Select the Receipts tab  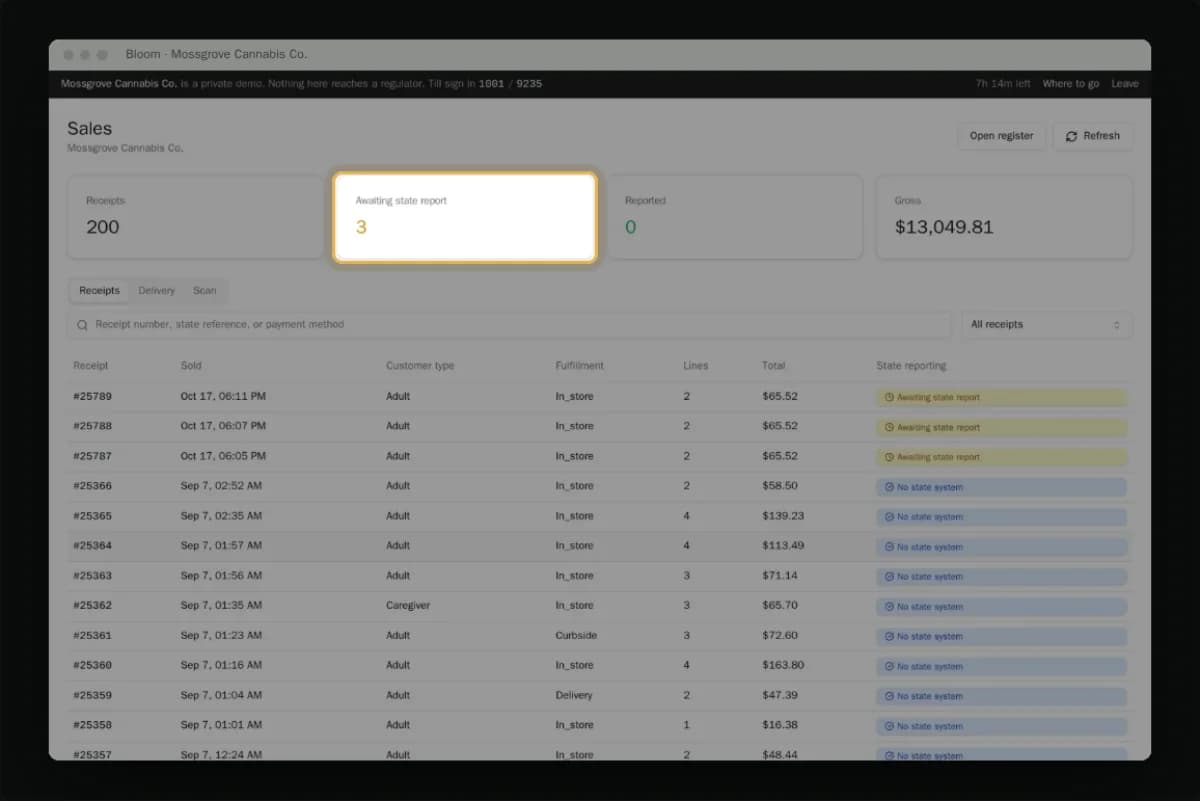[99, 291]
